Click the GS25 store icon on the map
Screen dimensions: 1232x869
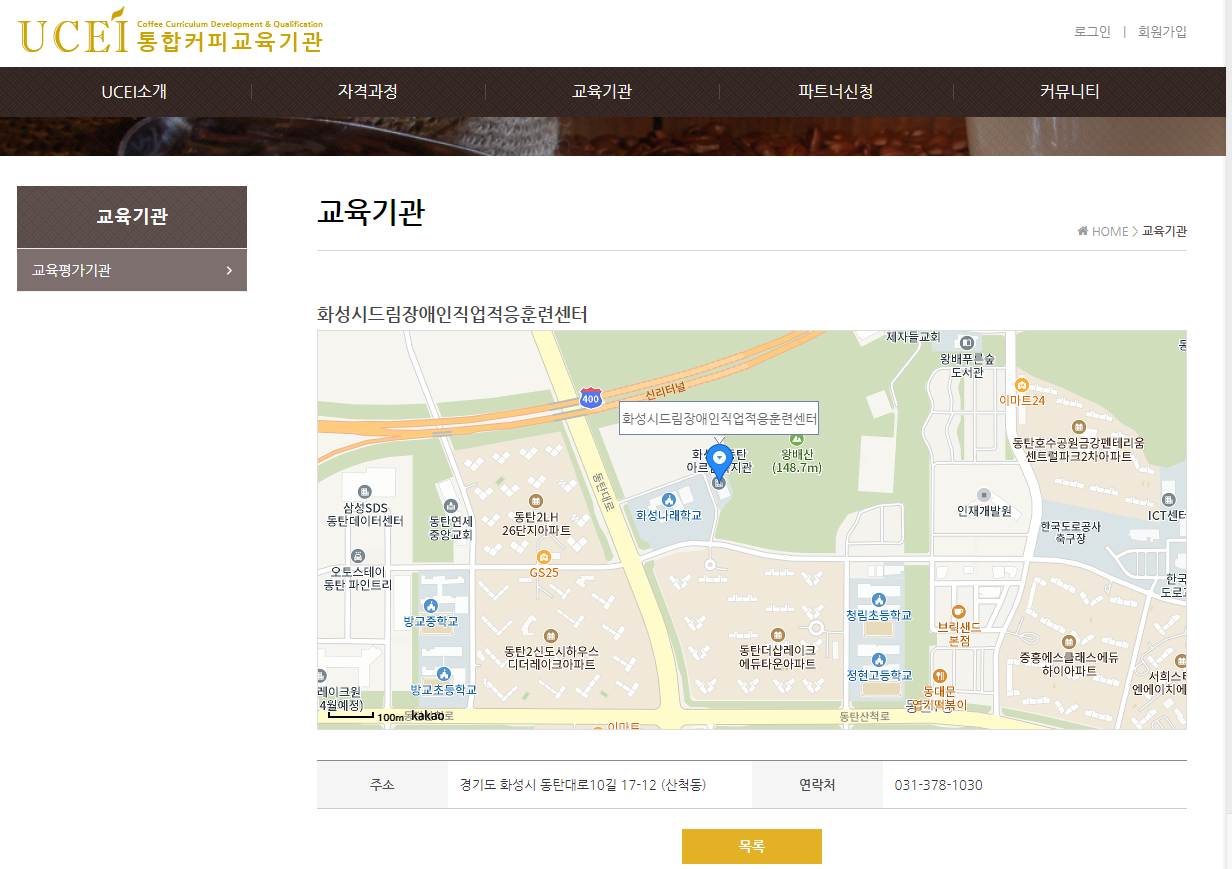[x=544, y=557]
